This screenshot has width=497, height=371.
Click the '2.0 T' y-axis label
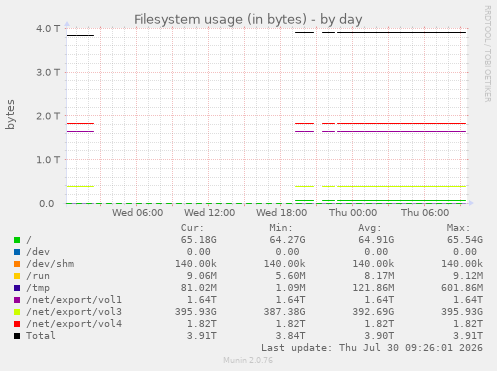click(48, 116)
